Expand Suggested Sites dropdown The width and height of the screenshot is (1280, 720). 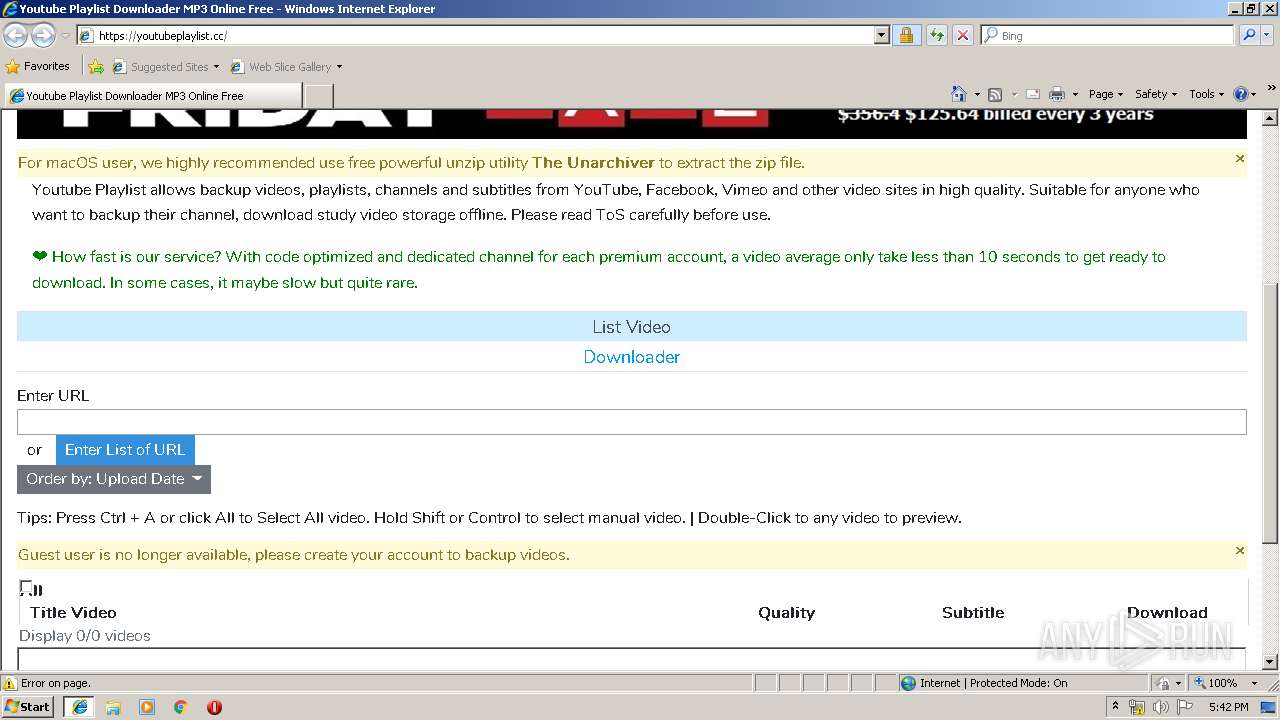(x=216, y=67)
